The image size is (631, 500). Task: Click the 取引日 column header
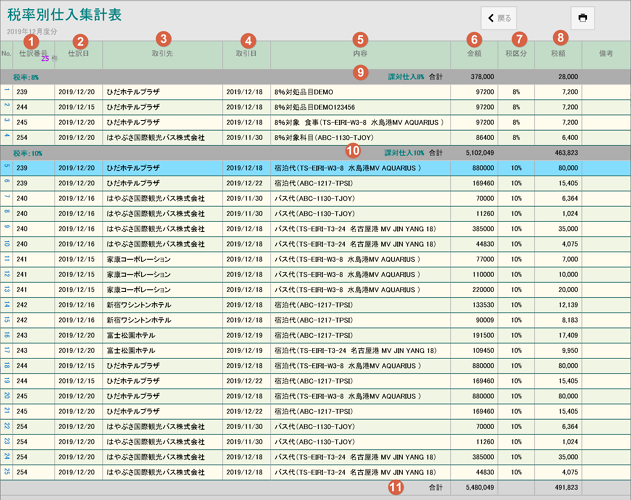pyautogui.click(x=246, y=53)
